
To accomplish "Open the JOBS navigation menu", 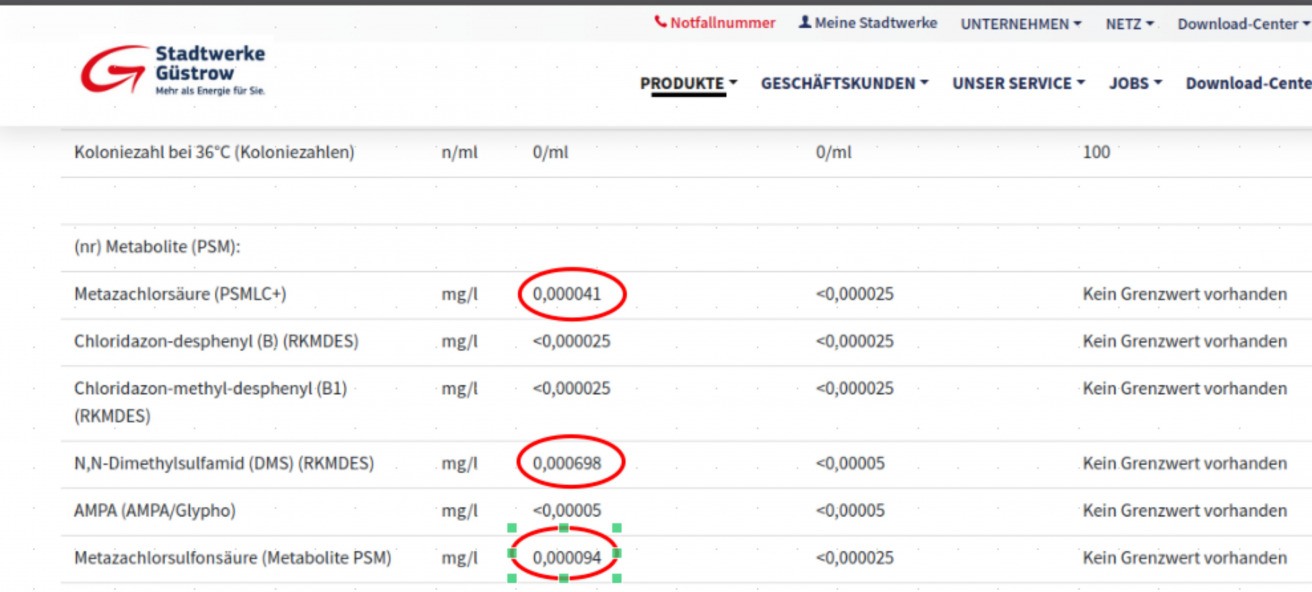I will click(x=1134, y=84).
